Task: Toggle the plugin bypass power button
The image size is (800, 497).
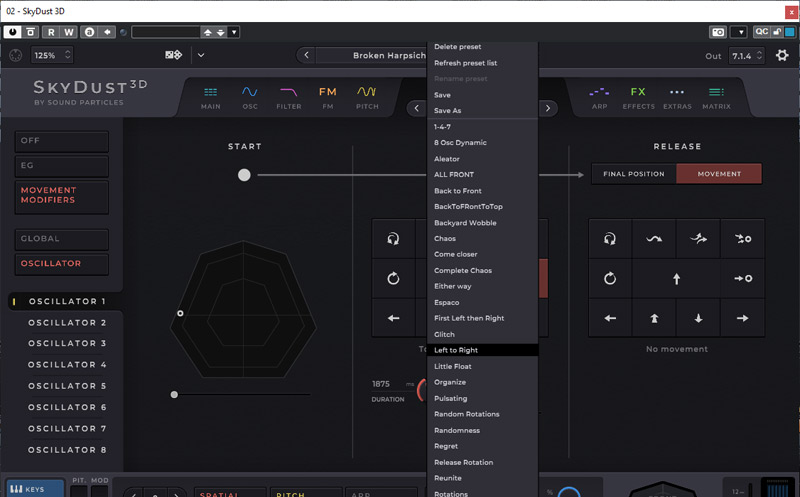Action: coord(13,32)
